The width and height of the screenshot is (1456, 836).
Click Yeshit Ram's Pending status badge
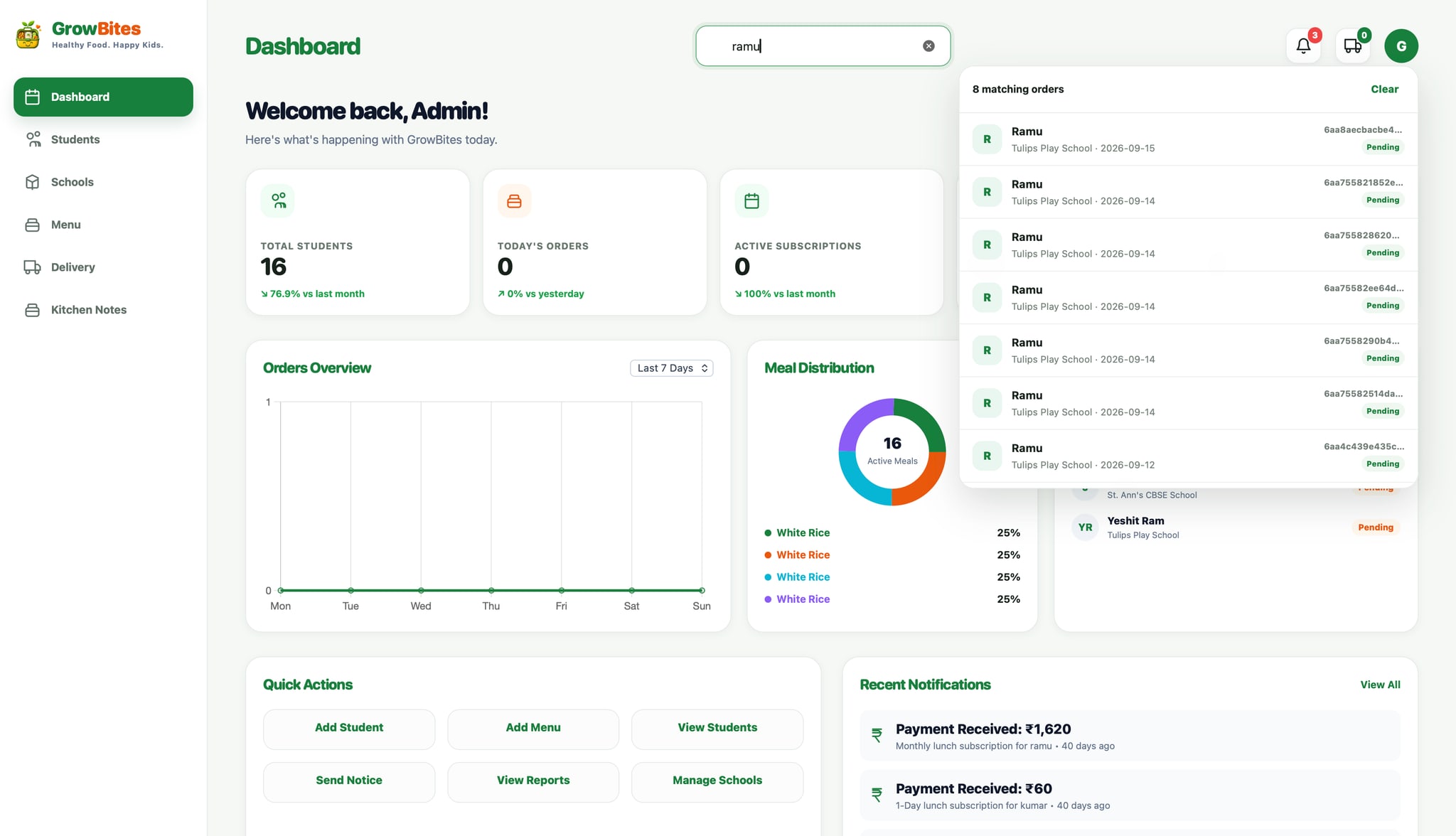[1376, 527]
